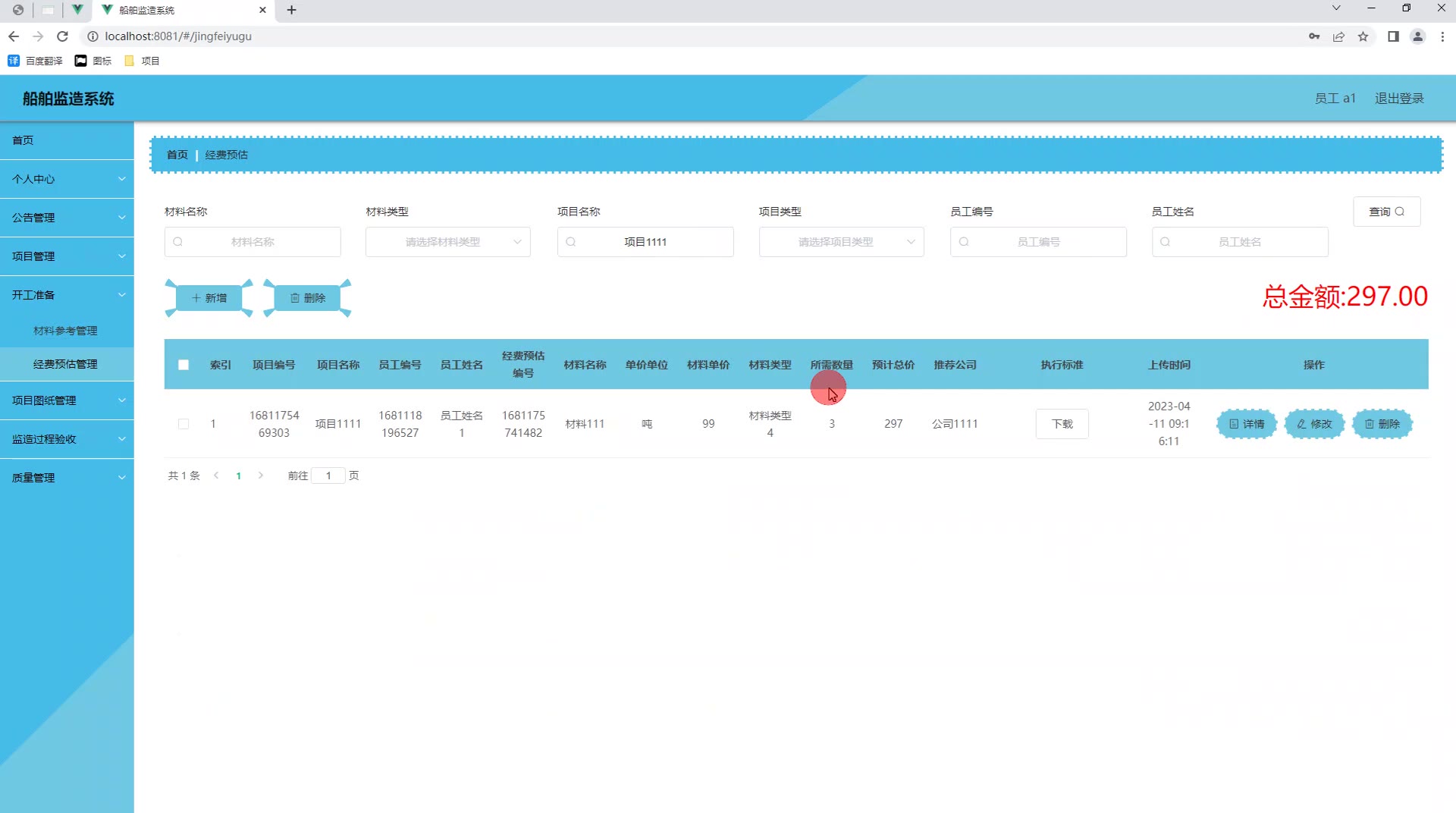Click the 前往 page number input box
1456x813 pixels.
tap(328, 476)
